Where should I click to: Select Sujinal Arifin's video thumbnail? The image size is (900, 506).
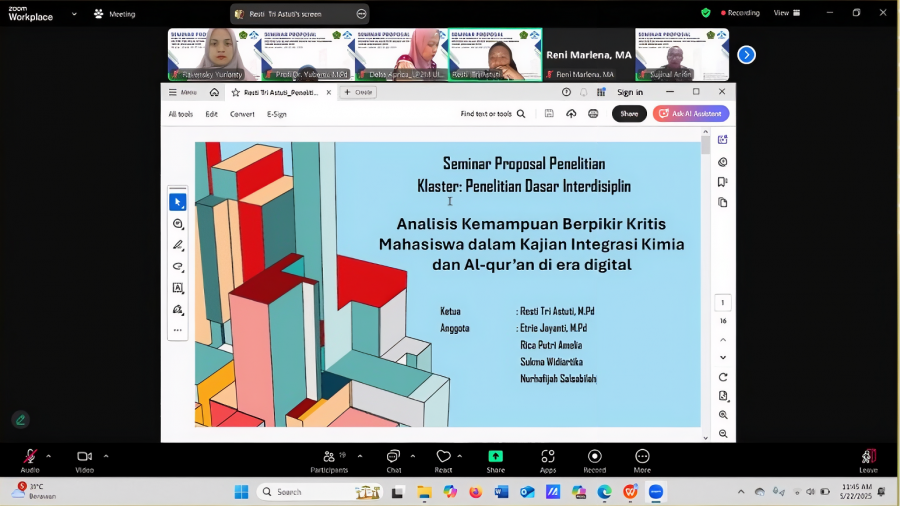(x=682, y=55)
